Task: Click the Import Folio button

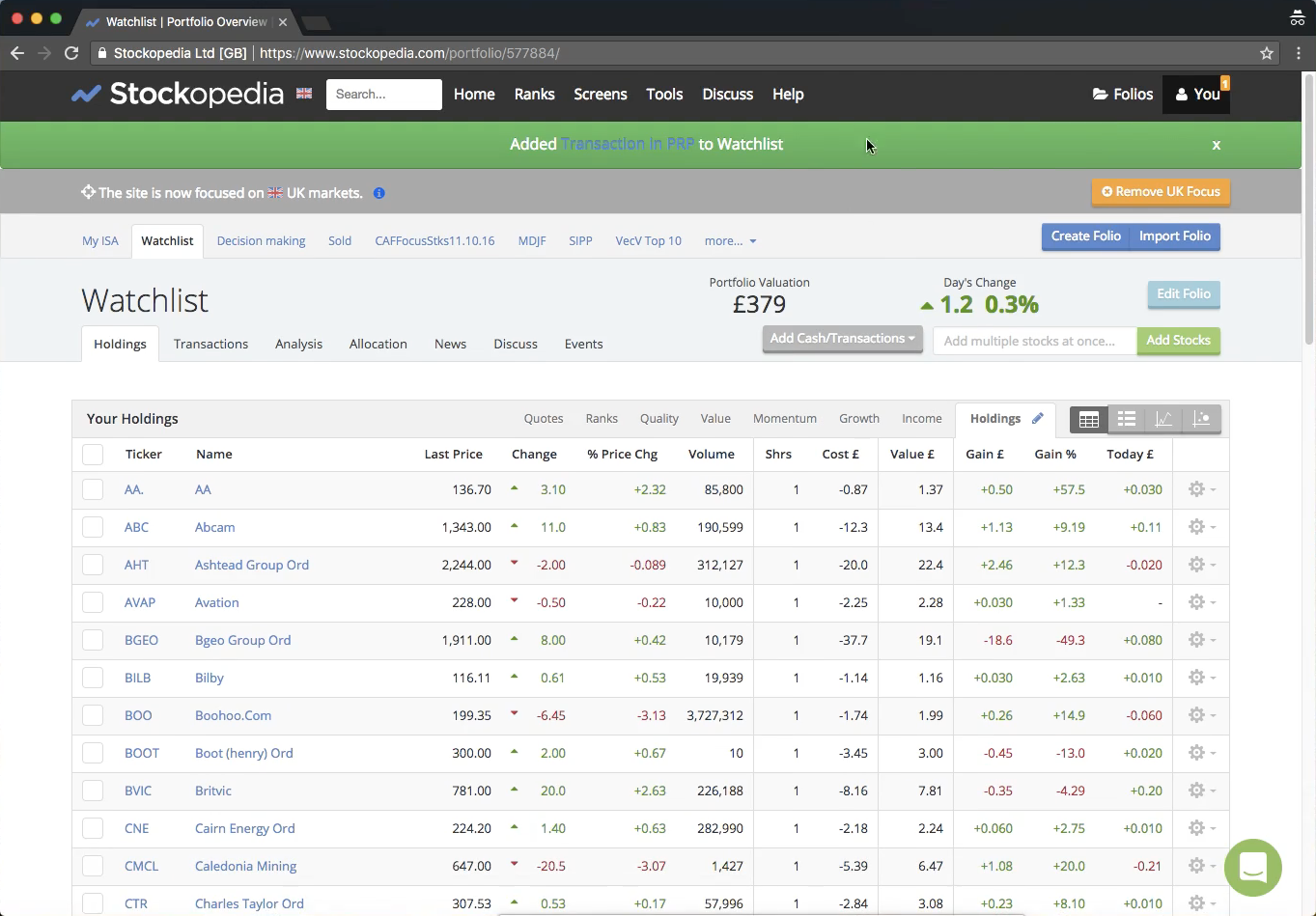Action: point(1175,236)
